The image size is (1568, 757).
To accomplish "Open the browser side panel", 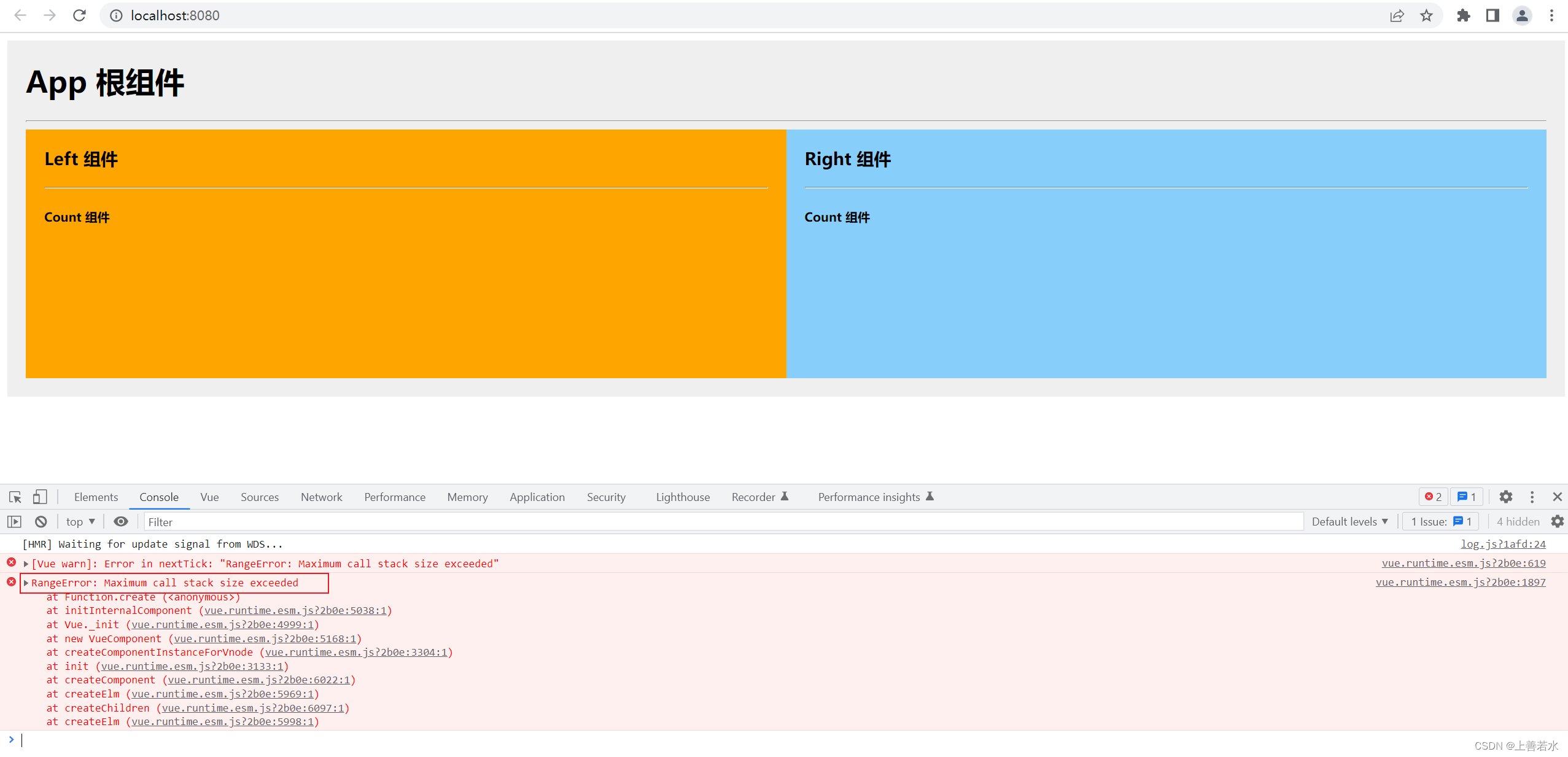I will coord(1492,15).
